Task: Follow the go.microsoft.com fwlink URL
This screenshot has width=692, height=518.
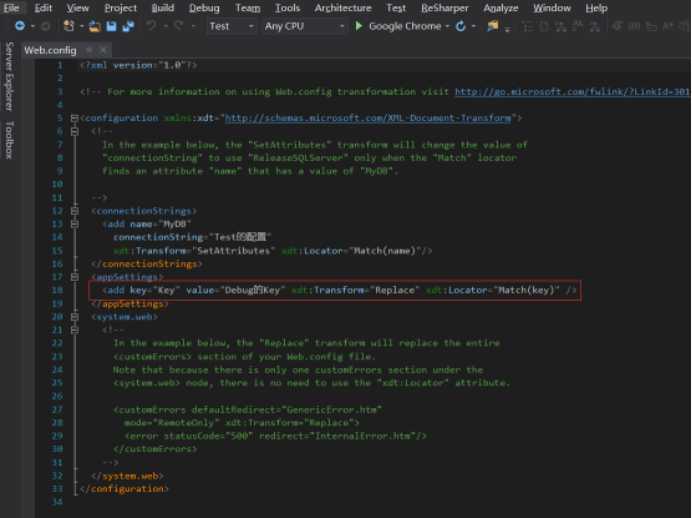Action: pos(572,92)
